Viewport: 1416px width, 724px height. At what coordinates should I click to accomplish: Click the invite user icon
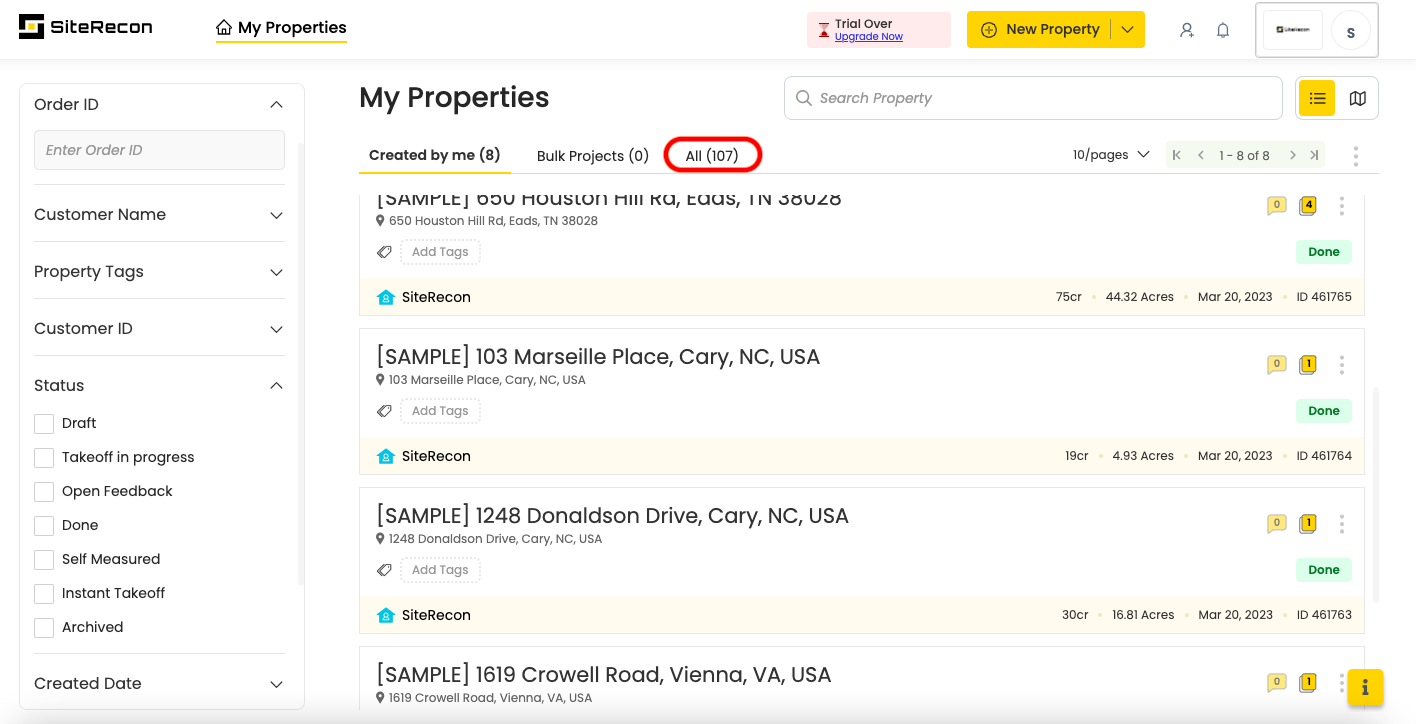1187,30
